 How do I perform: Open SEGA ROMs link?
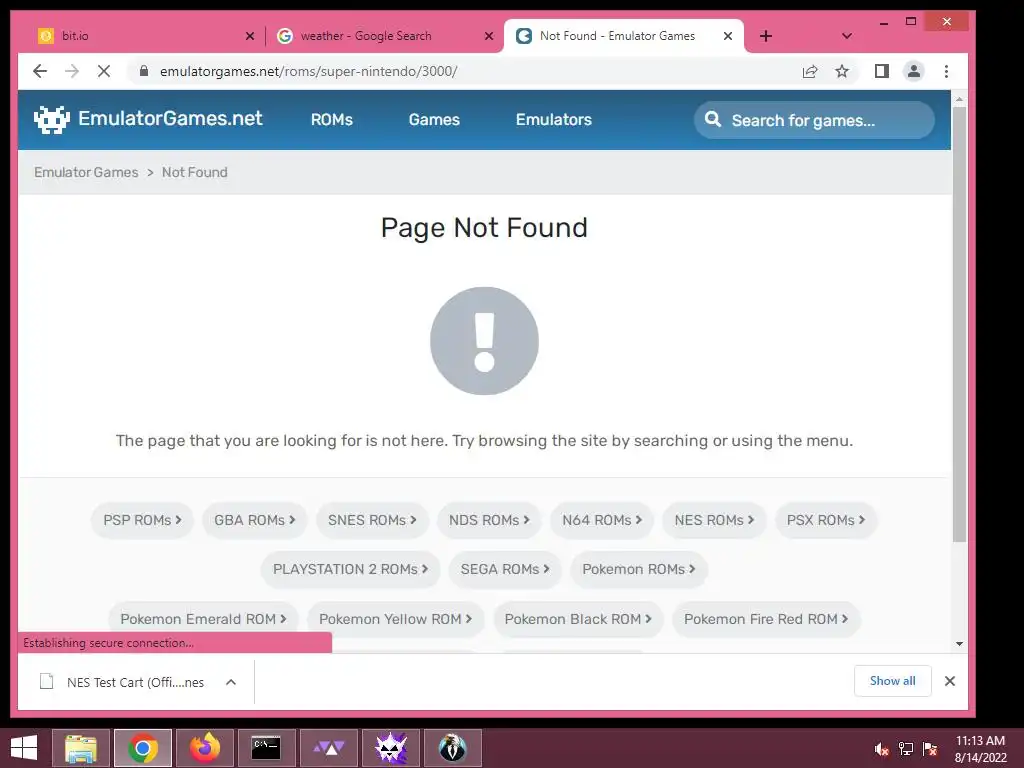pyautogui.click(x=505, y=569)
